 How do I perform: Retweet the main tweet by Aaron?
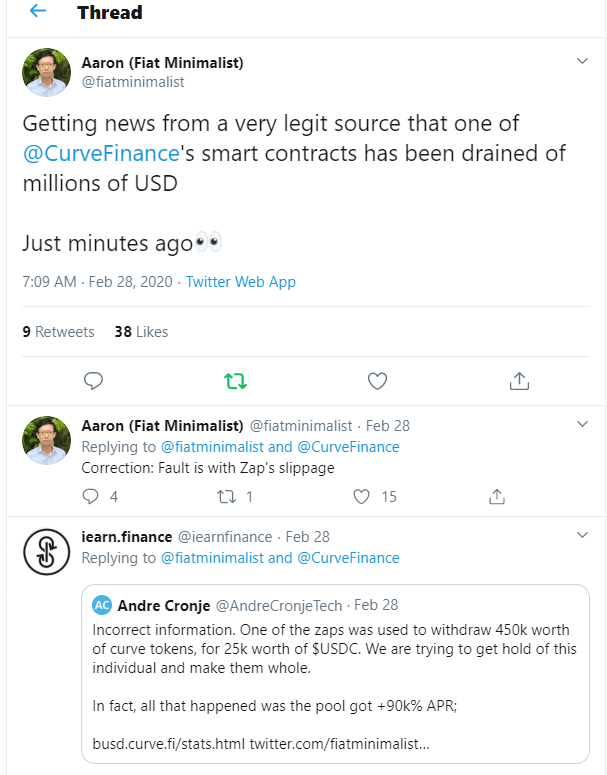[235, 381]
